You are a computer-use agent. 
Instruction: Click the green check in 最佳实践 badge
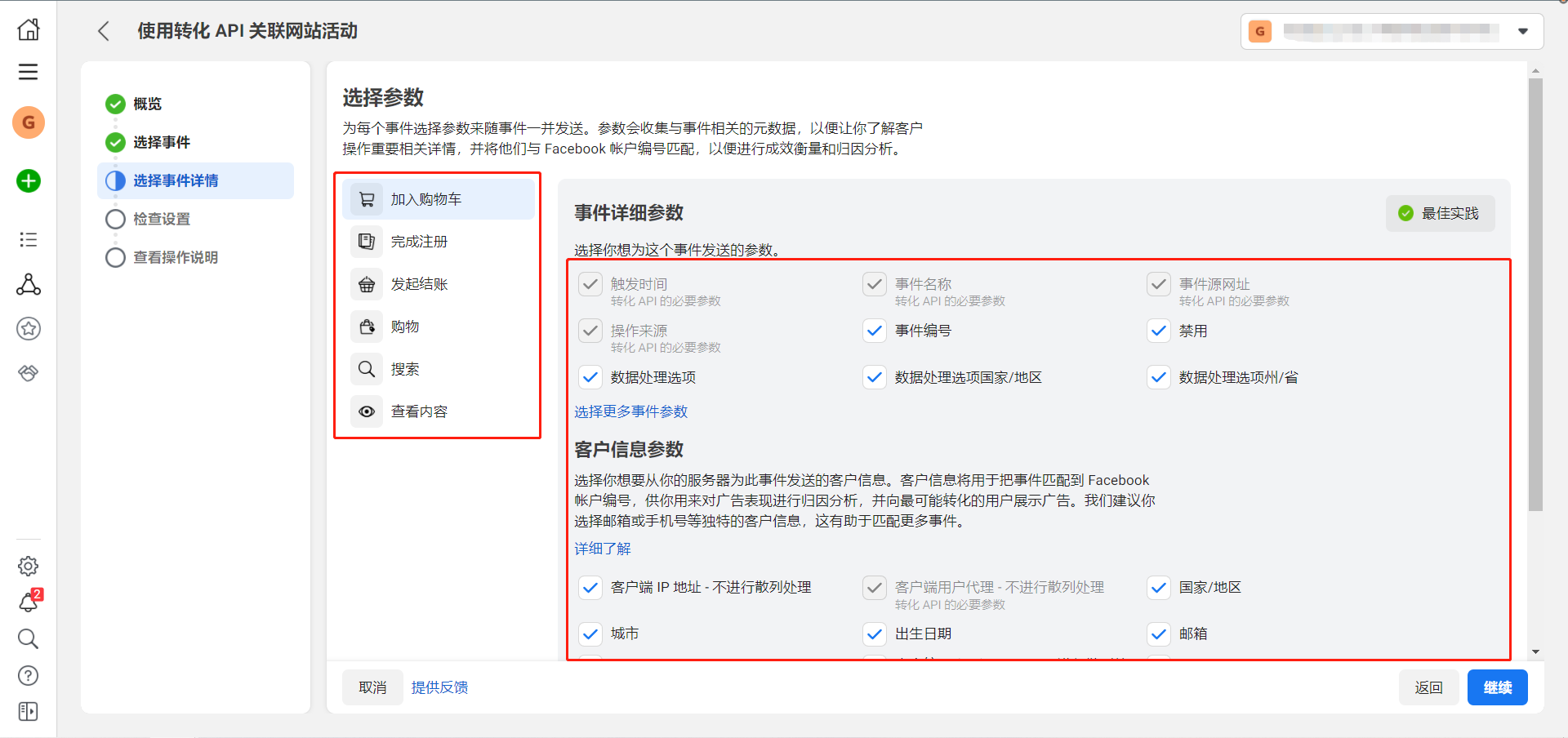[1405, 213]
